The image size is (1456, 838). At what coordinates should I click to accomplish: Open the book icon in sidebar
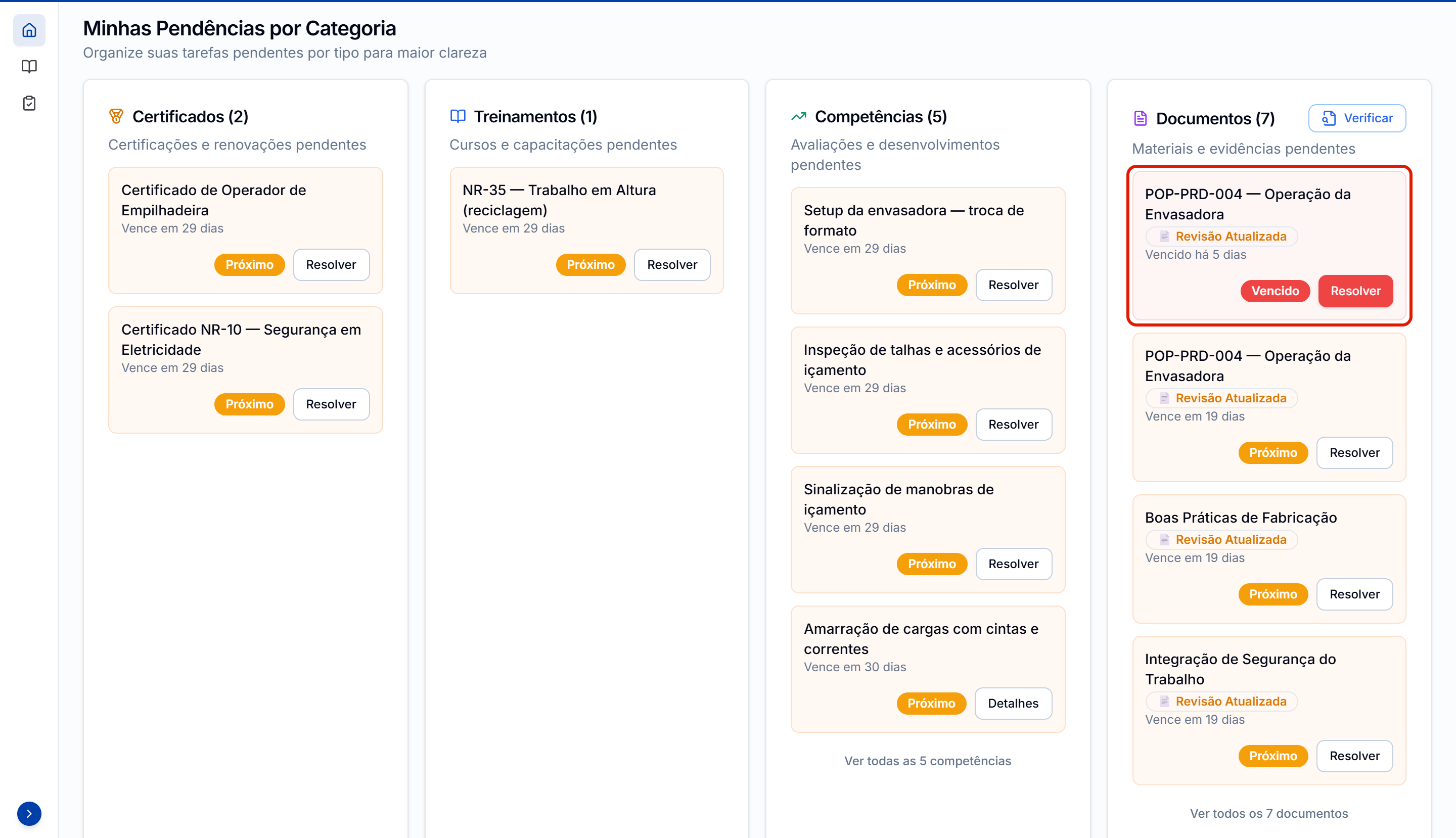point(29,67)
